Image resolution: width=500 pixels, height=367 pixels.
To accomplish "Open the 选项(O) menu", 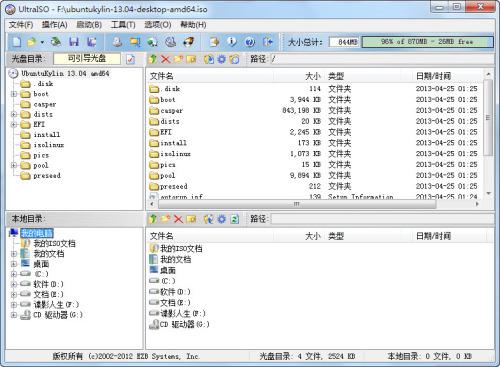I will pyautogui.click(x=158, y=25).
